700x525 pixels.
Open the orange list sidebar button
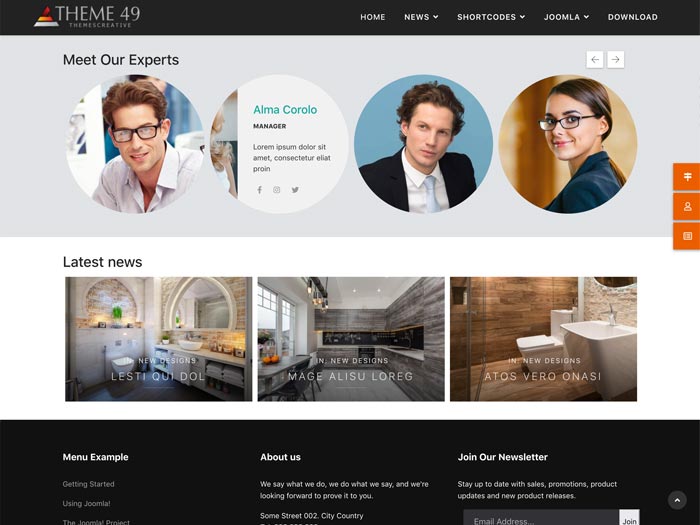tap(687, 236)
